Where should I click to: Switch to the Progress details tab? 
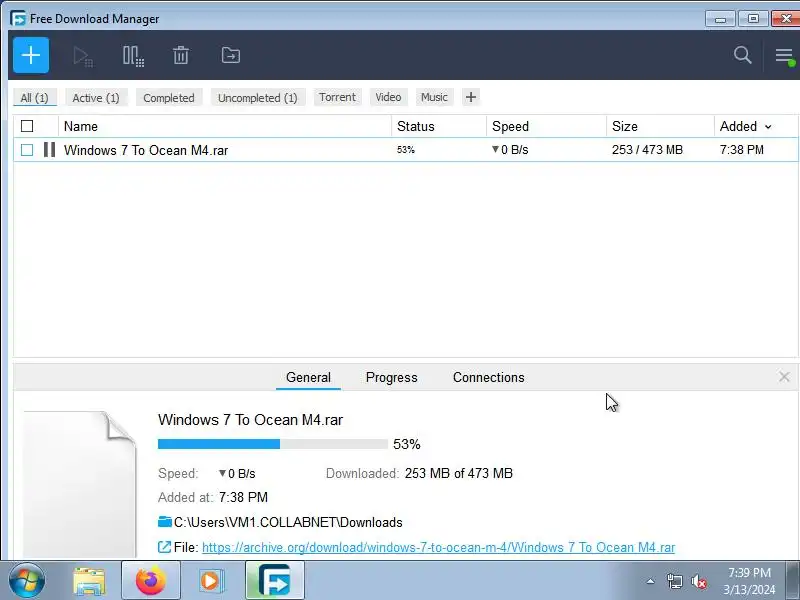[x=391, y=378]
